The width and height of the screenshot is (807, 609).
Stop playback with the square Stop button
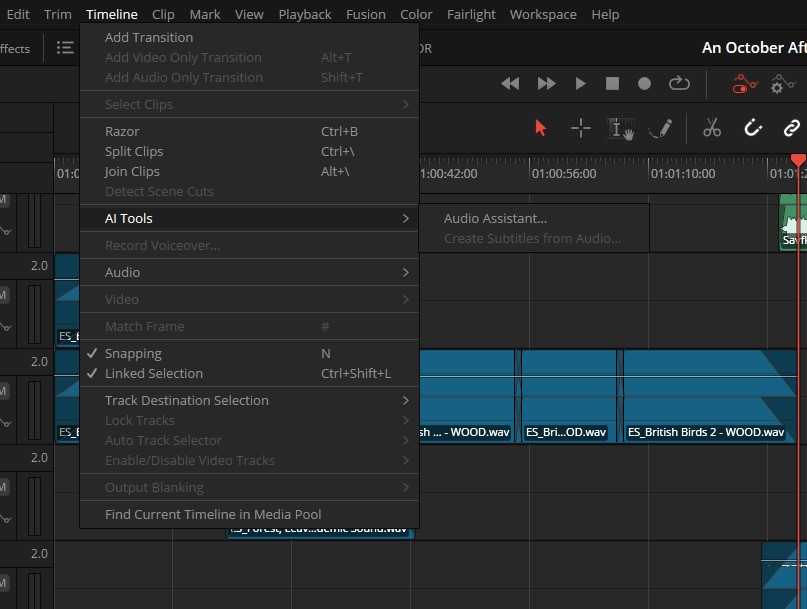pyautogui.click(x=612, y=83)
